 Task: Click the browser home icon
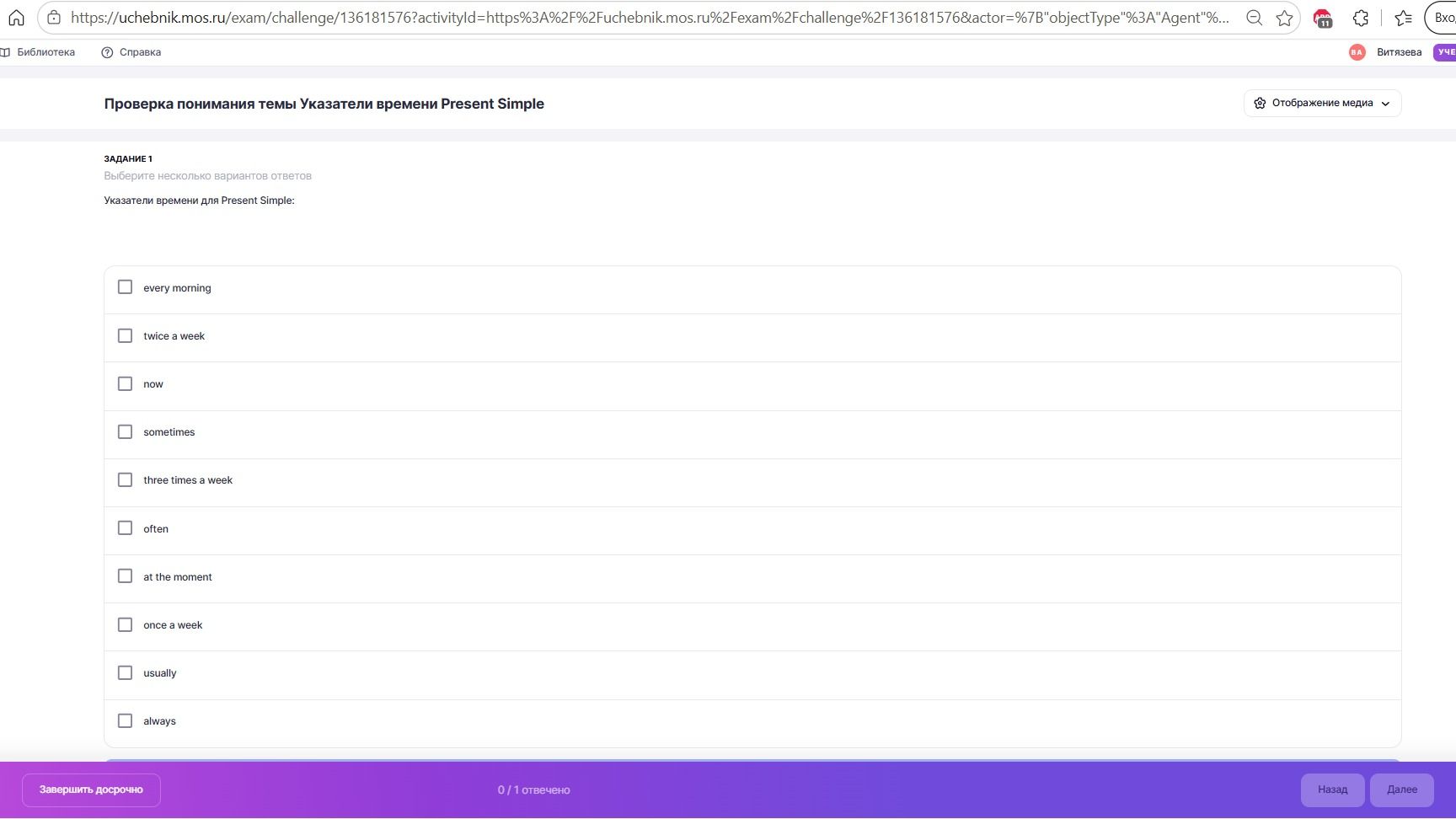16,18
